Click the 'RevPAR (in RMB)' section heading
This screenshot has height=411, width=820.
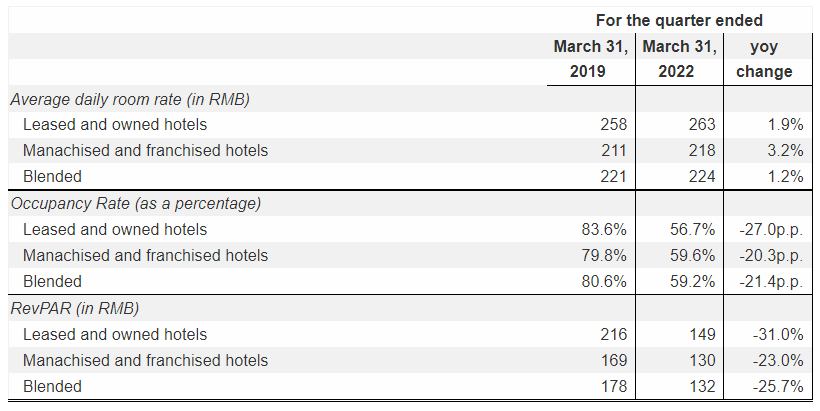tap(75, 308)
